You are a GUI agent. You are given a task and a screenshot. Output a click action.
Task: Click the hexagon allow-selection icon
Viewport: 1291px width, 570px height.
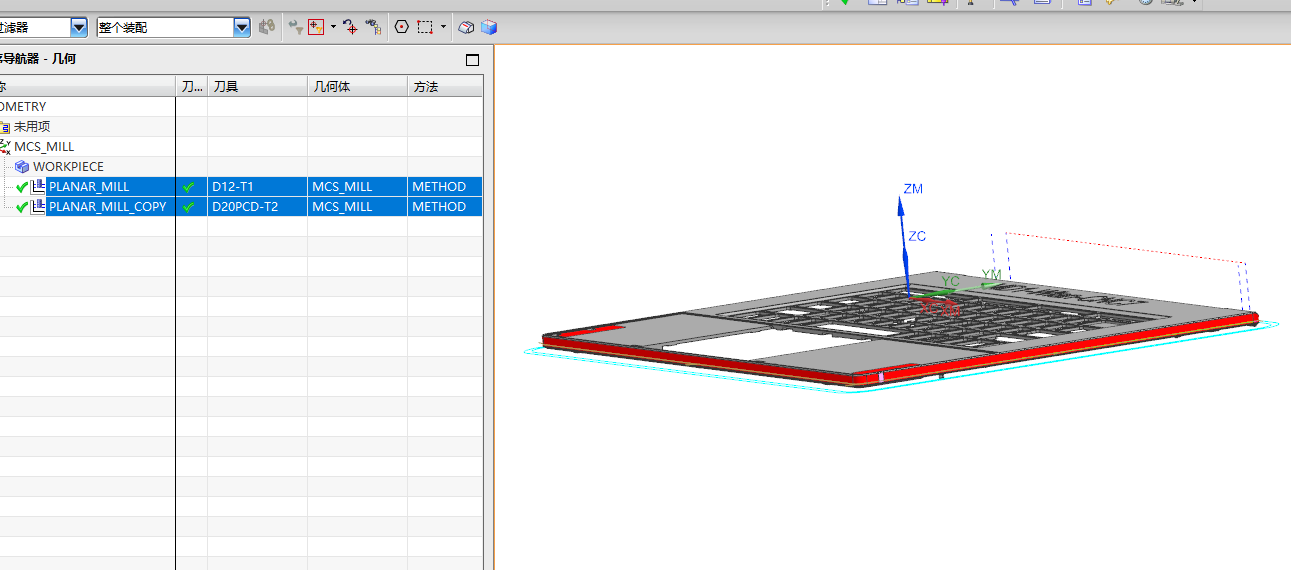pos(402,27)
